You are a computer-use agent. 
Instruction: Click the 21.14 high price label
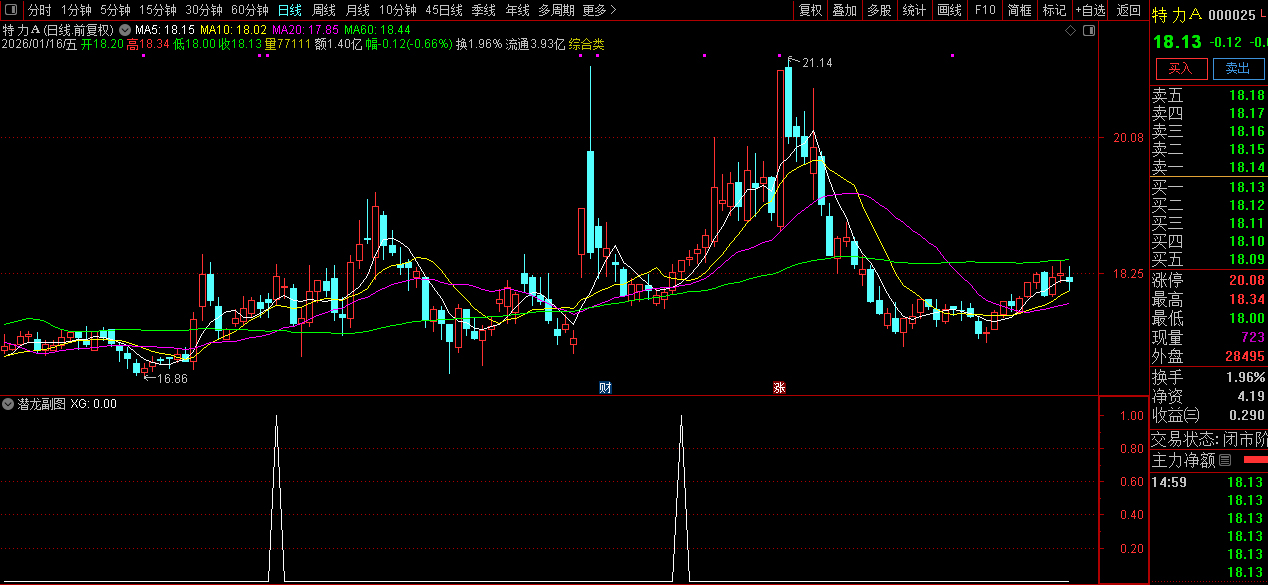click(816, 63)
